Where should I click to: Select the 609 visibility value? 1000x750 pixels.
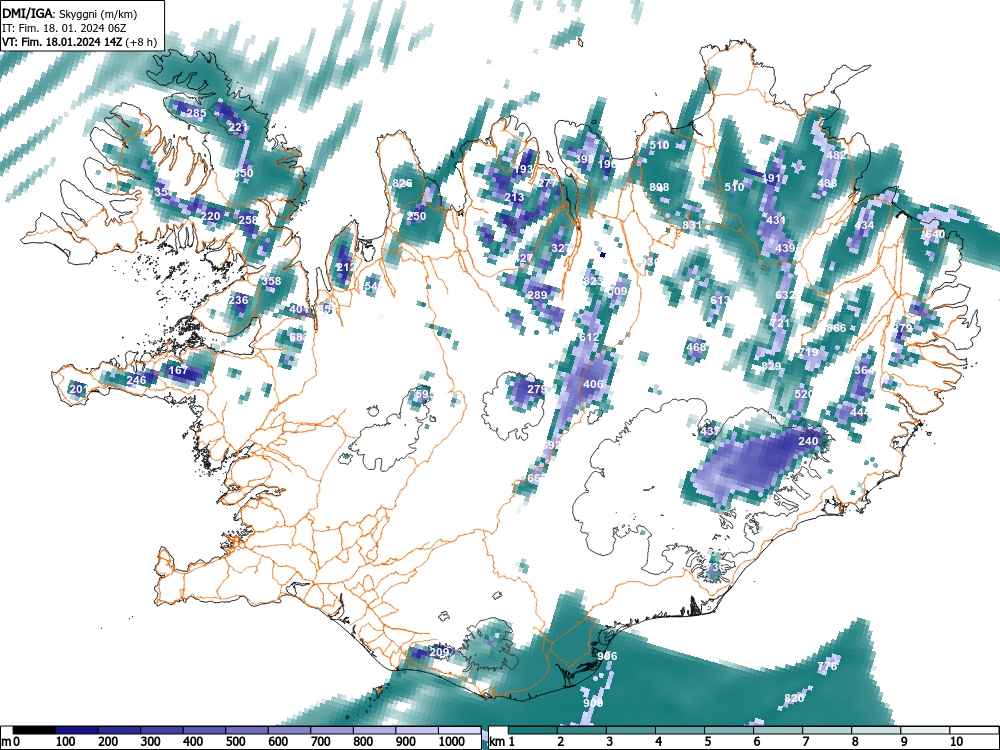tap(617, 291)
